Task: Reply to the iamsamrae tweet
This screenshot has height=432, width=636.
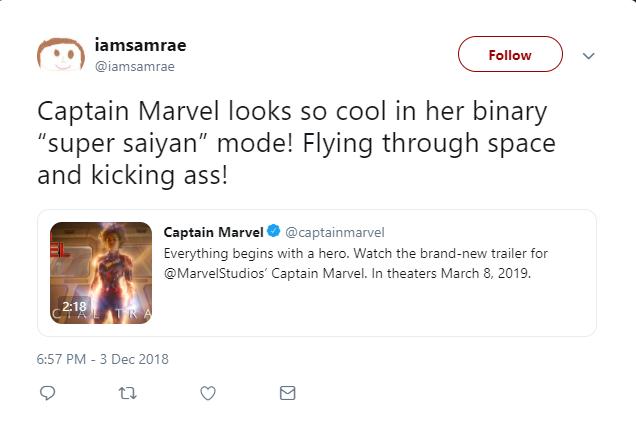Action: tap(47, 394)
